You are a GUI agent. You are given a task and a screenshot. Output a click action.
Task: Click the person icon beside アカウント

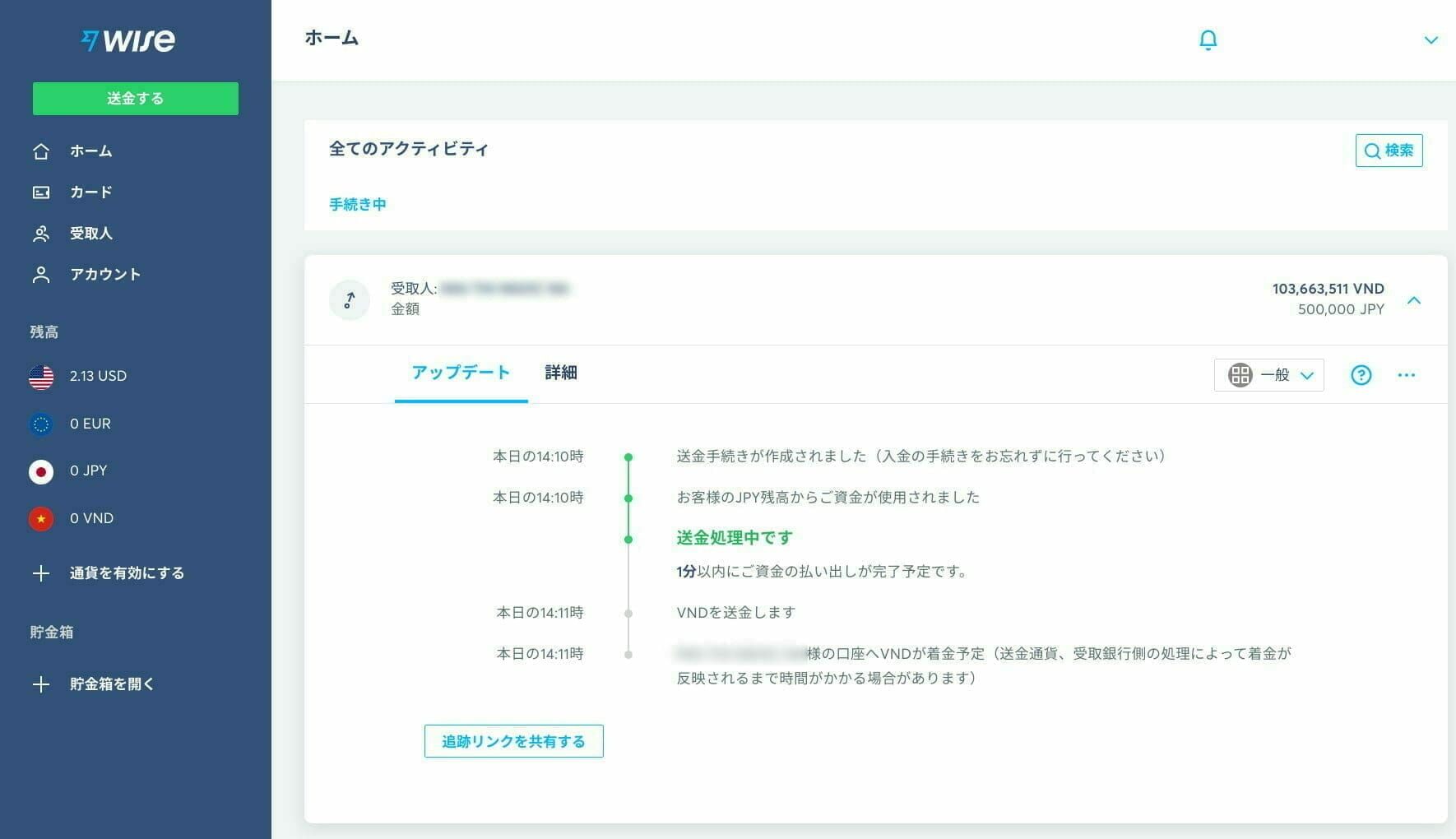pos(41,275)
